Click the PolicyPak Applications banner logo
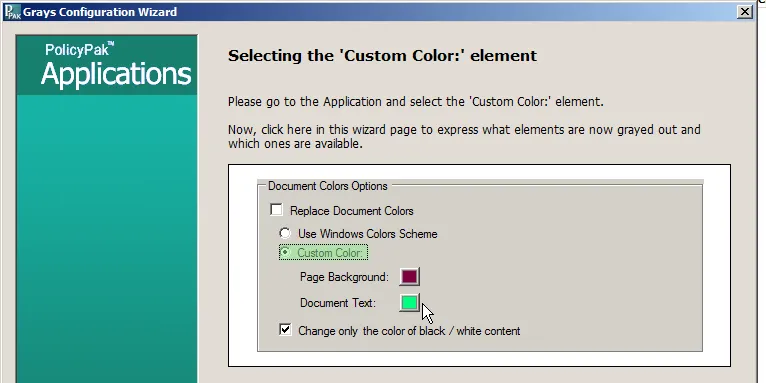 point(107,65)
